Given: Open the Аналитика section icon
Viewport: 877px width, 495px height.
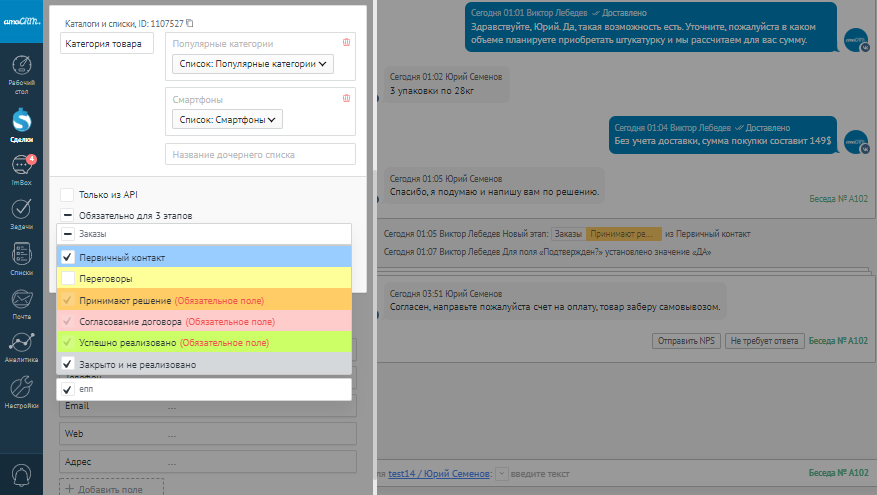Looking at the screenshot, I should 21,346.
